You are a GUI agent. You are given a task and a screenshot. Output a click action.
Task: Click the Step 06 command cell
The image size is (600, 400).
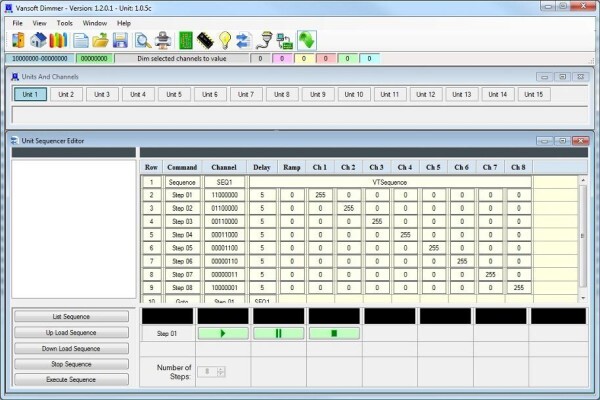pyautogui.click(x=182, y=261)
